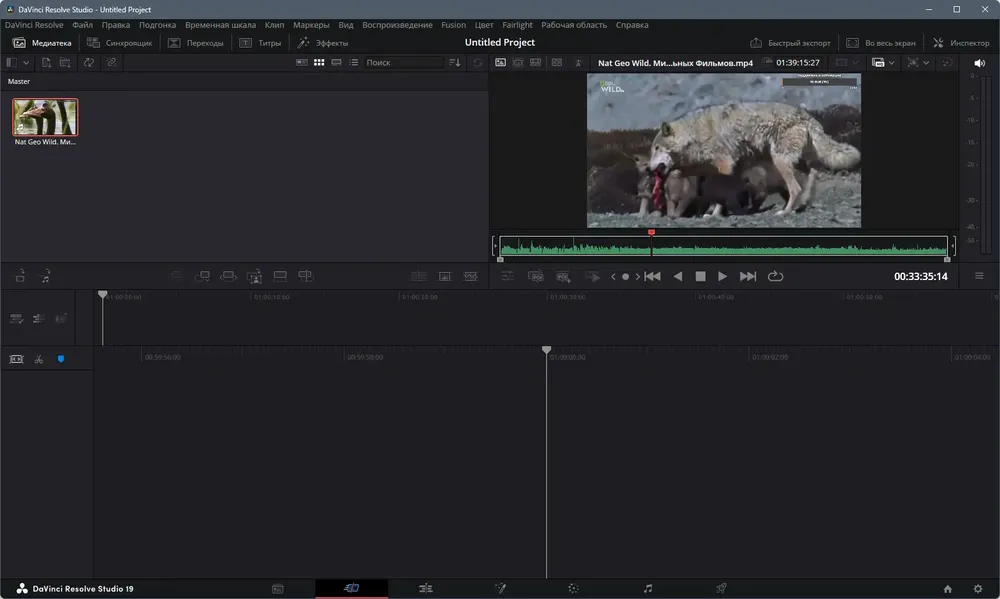Stop playback with the stop button
The image size is (1000, 599).
point(700,276)
